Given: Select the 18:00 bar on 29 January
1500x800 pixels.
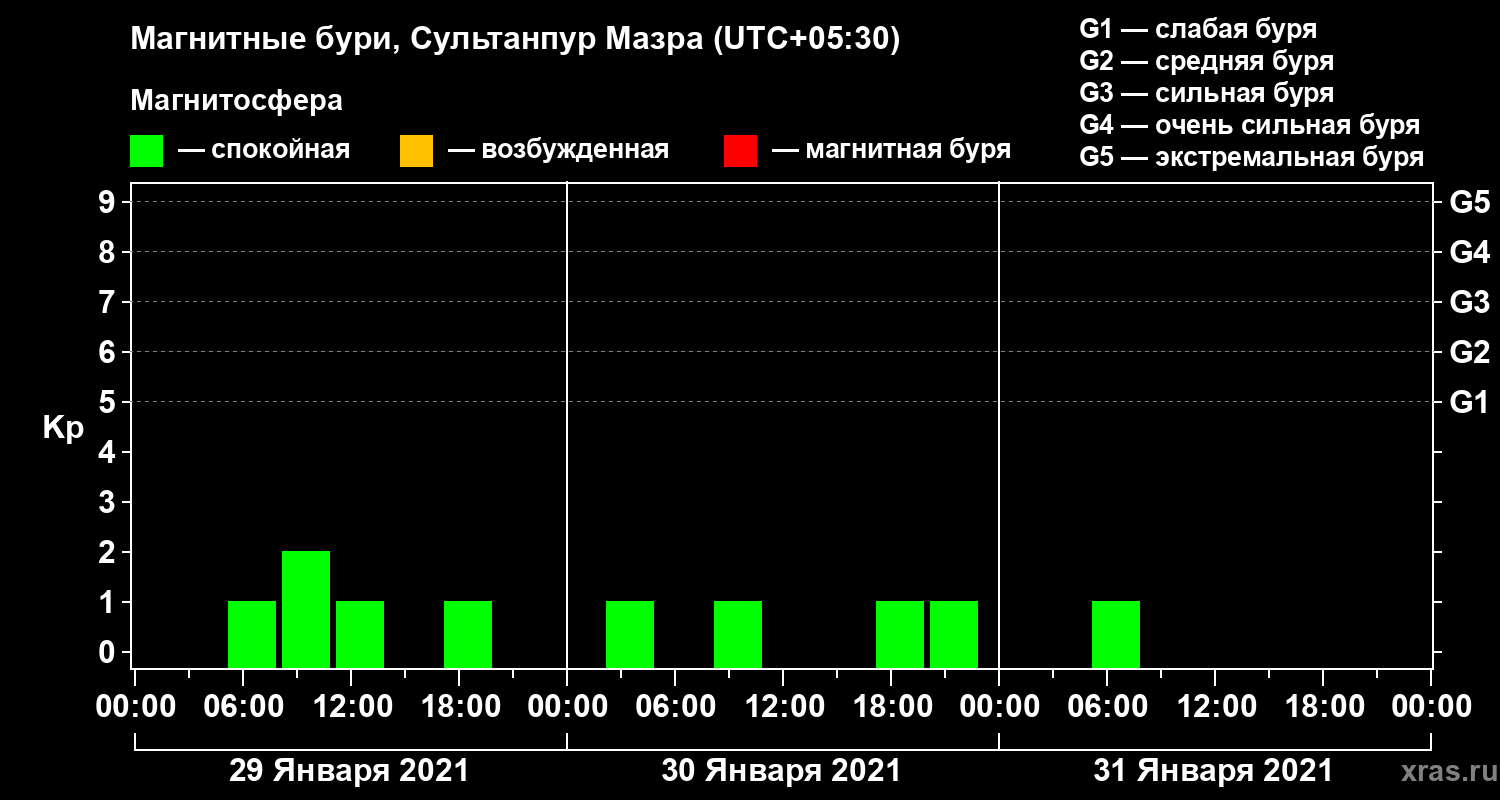Looking at the screenshot, I should tap(468, 634).
